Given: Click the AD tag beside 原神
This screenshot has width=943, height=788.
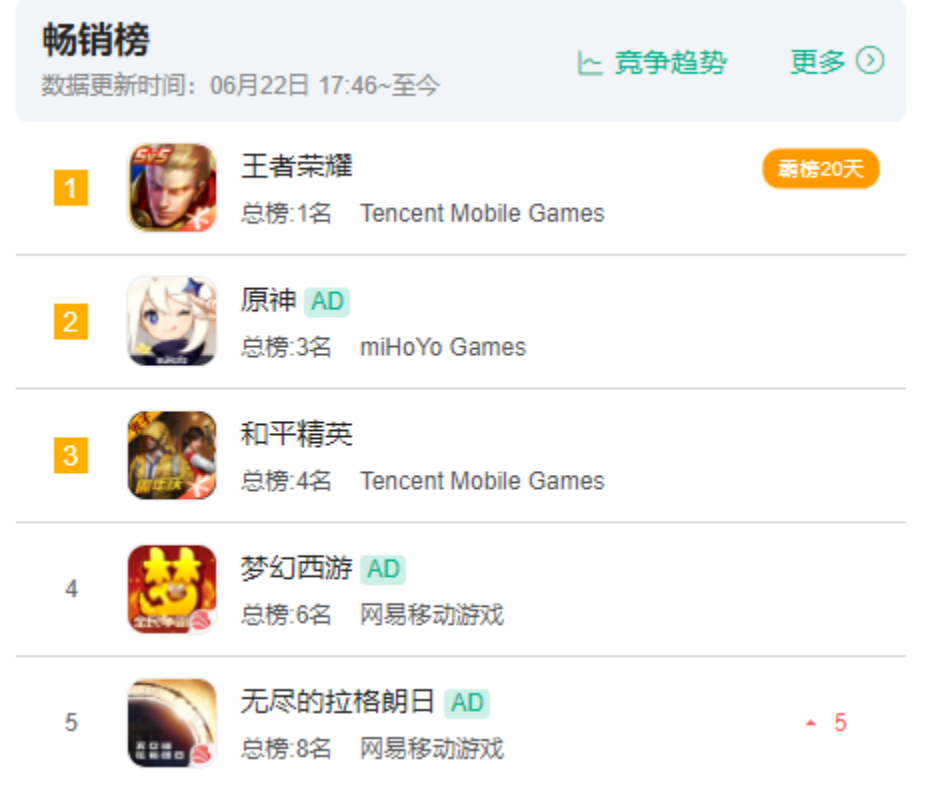Looking at the screenshot, I should pos(327,301).
